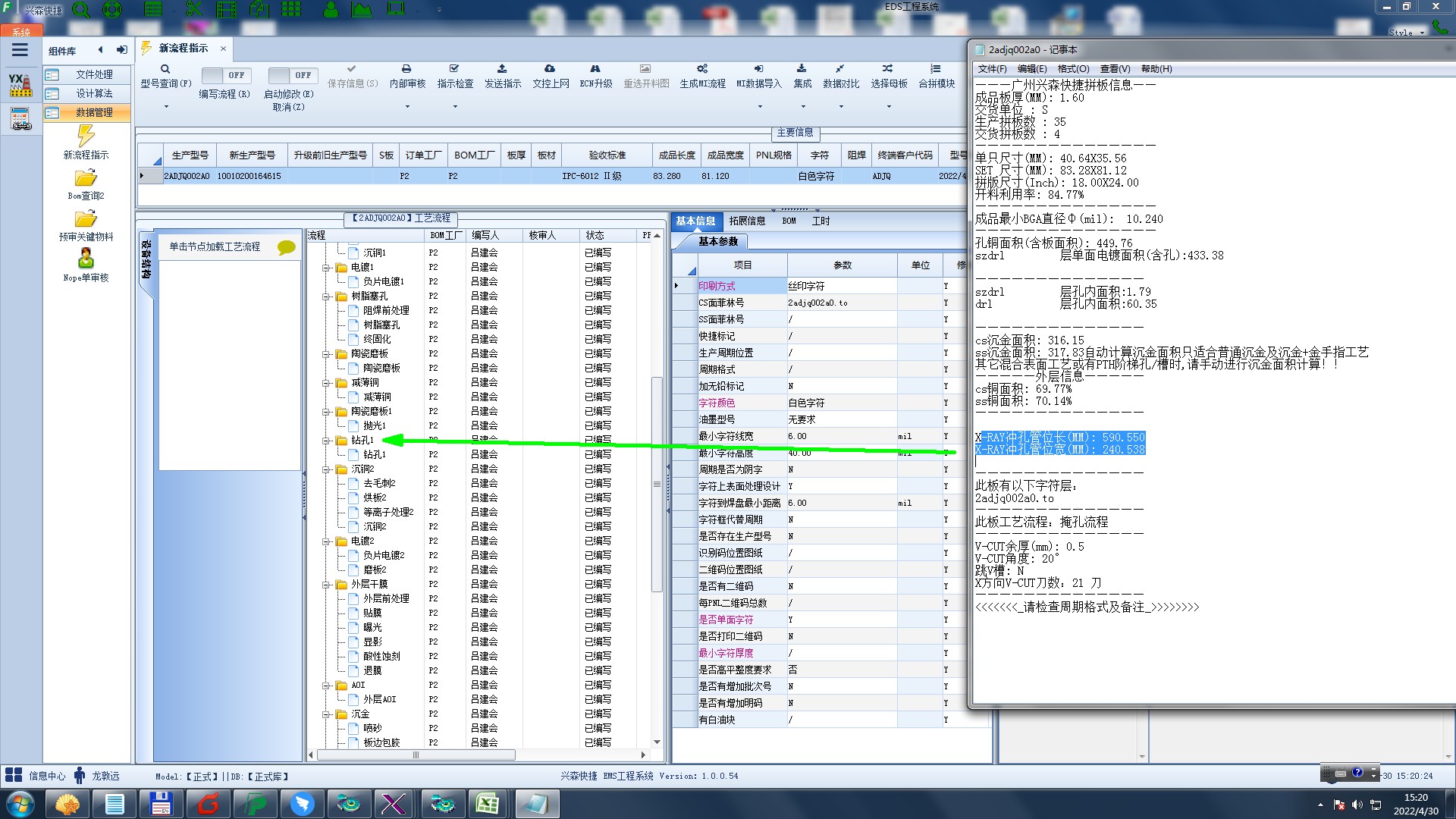Click the 型号查询 search icon
The width and height of the screenshot is (1456, 819).
click(x=165, y=69)
